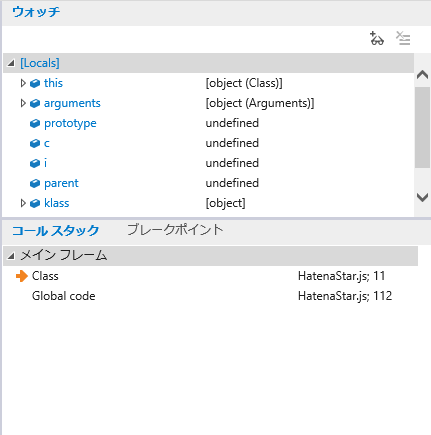Switch to the コール スタック tab
431x435 pixels.
tap(55, 230)
